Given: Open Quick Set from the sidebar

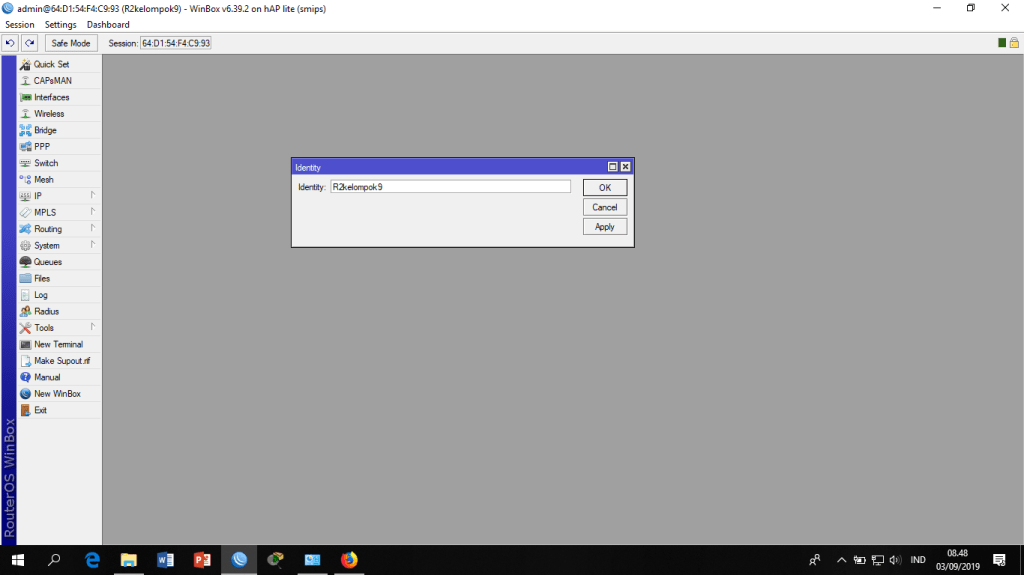Looking at the screenshot, I should [51, 64].
